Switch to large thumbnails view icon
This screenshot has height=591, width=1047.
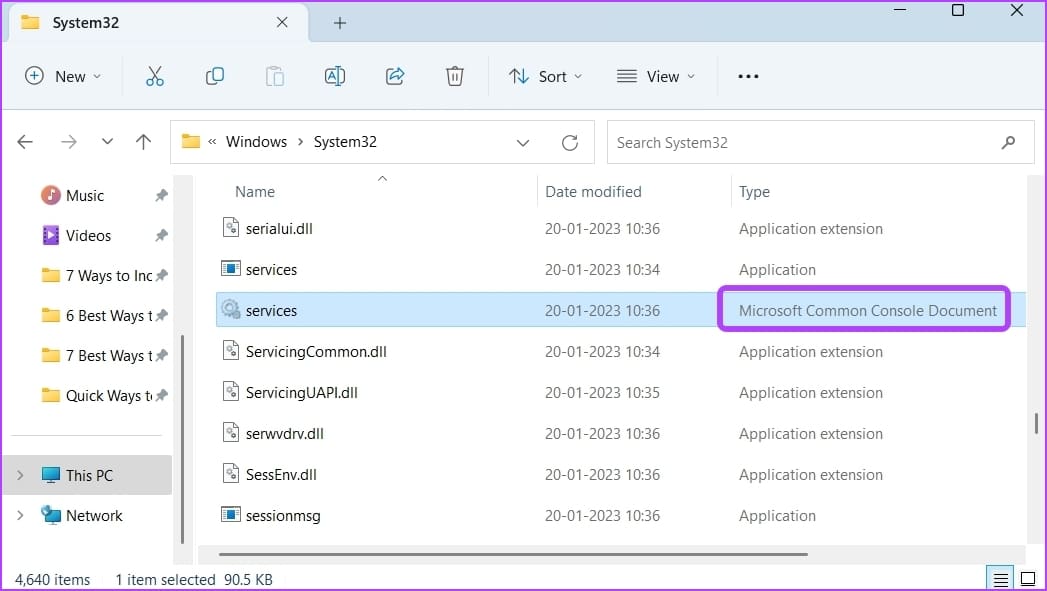coord(1028,579)
